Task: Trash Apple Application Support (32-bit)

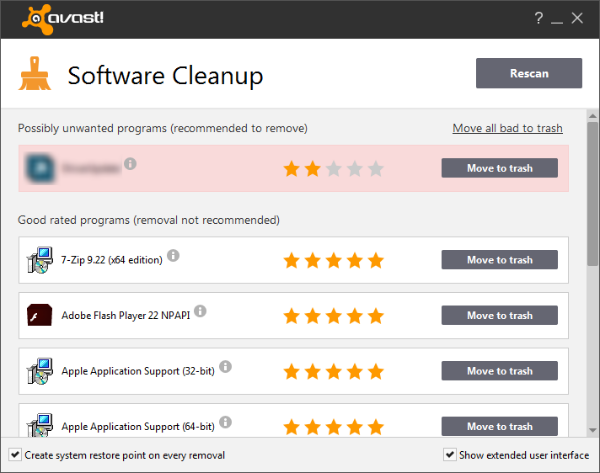Action: (499, 371)
